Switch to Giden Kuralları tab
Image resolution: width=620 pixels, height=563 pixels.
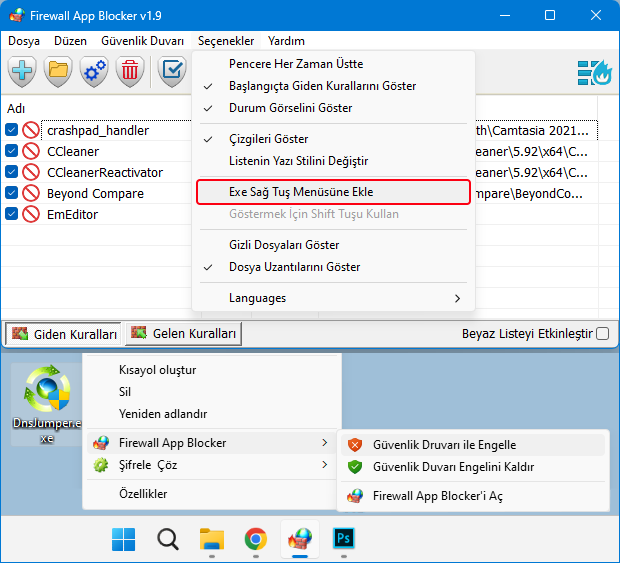click(x=63, y=334)
